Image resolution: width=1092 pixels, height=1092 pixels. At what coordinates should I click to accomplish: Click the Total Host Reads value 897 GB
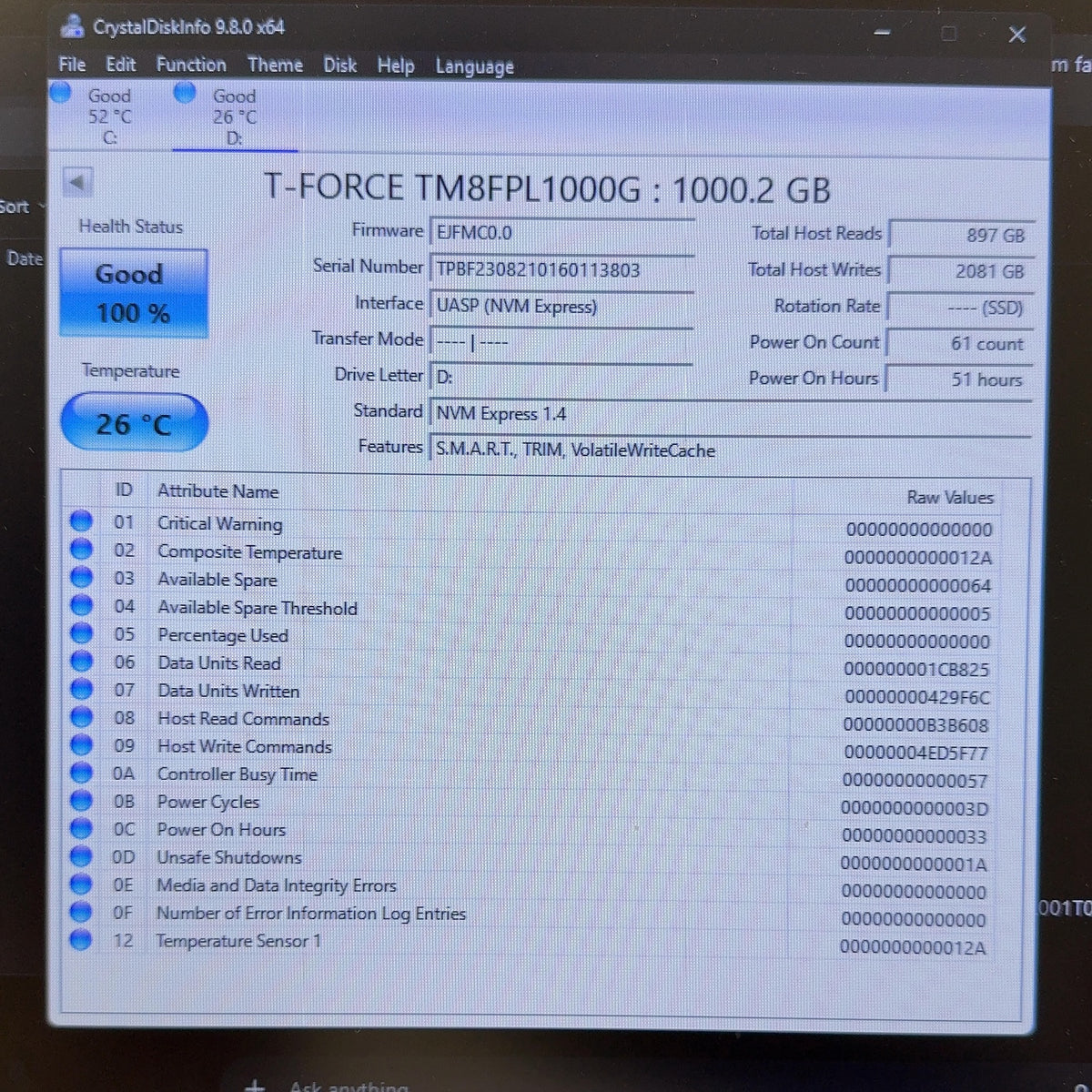click(961, 235)
